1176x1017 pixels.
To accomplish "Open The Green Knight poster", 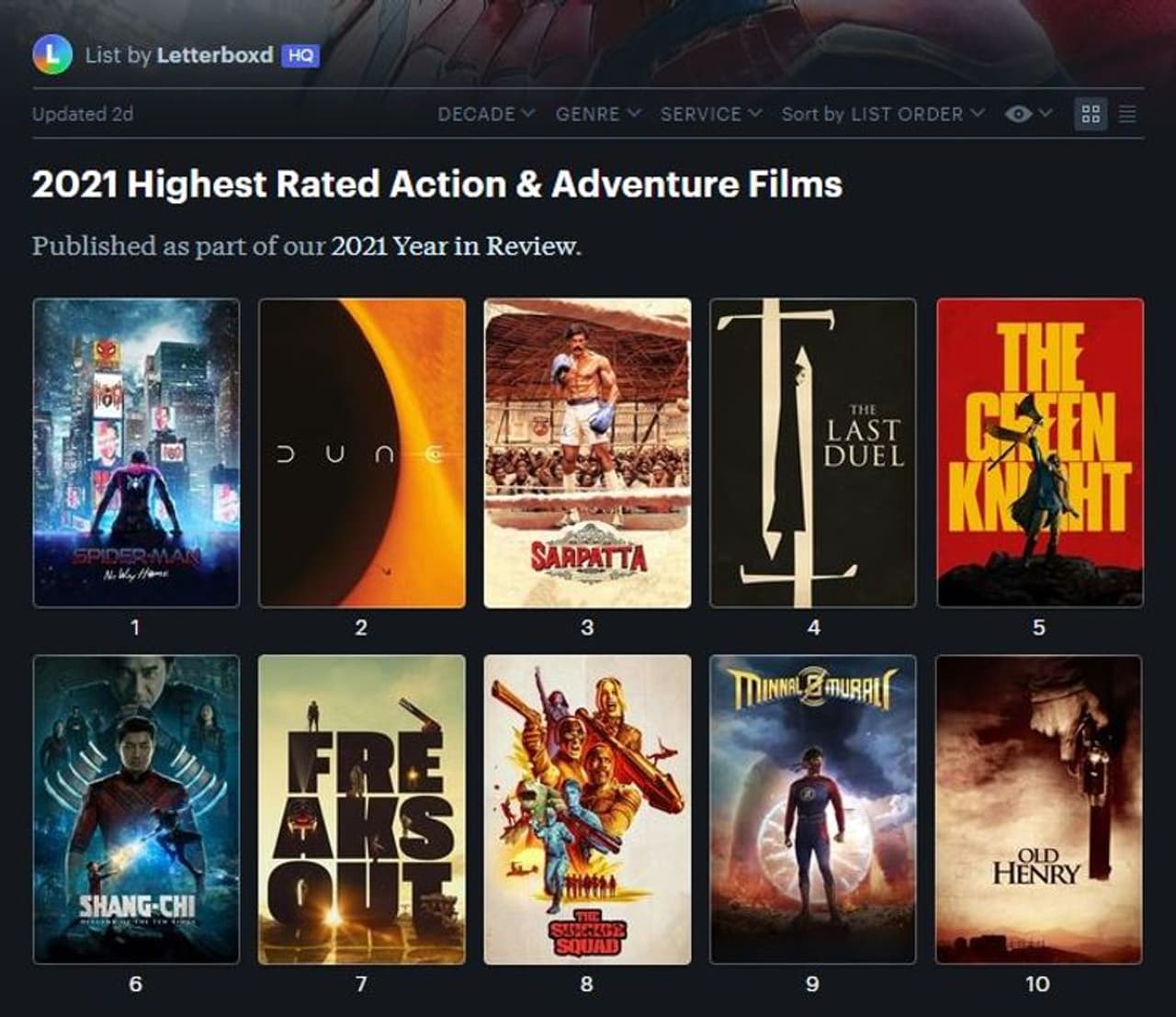I will click(x=1039, y=452).
